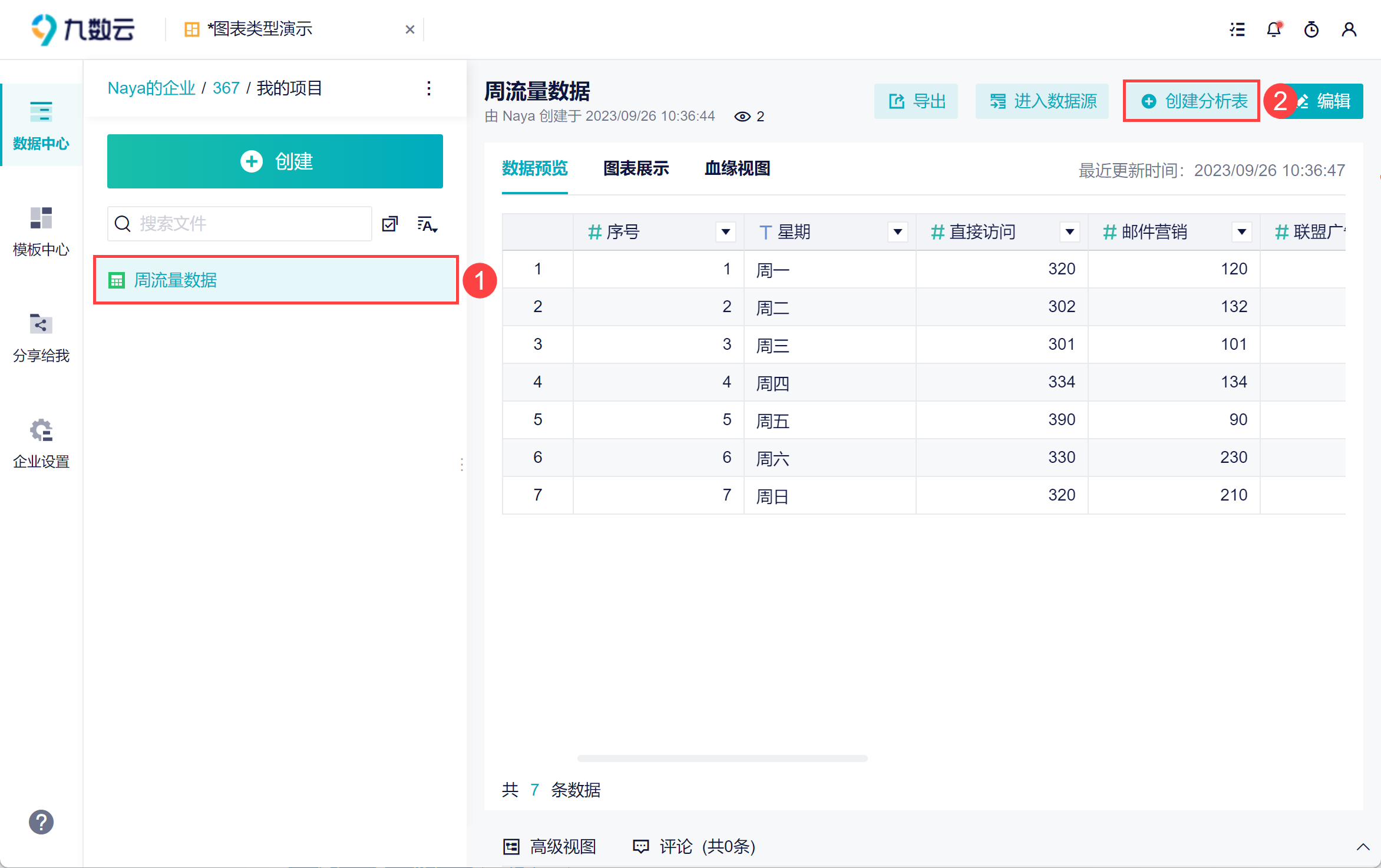1381x868 pixels.
Task: Click the horizontal table scrollbar
Action: [722, 758]
